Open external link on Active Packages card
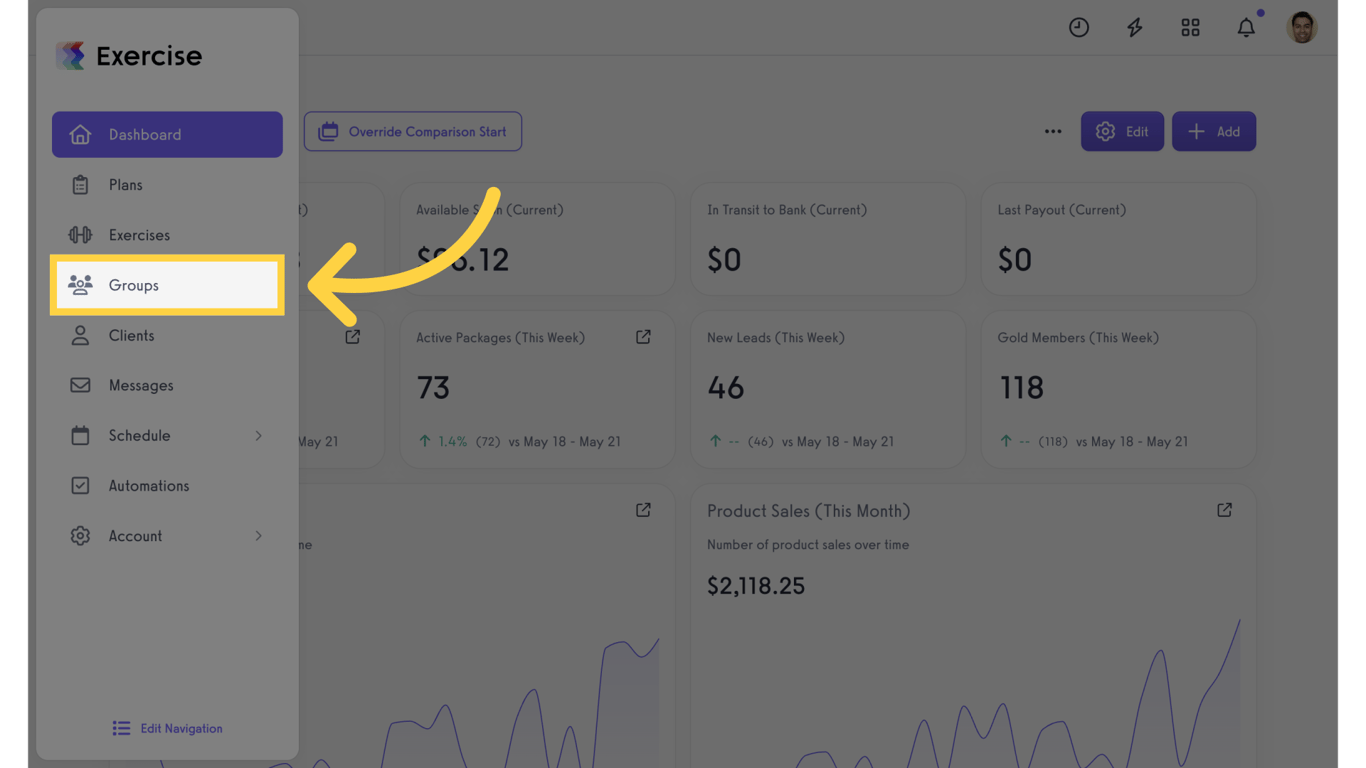The width and height of the screenshot is (1366, 768). (643, 337)
